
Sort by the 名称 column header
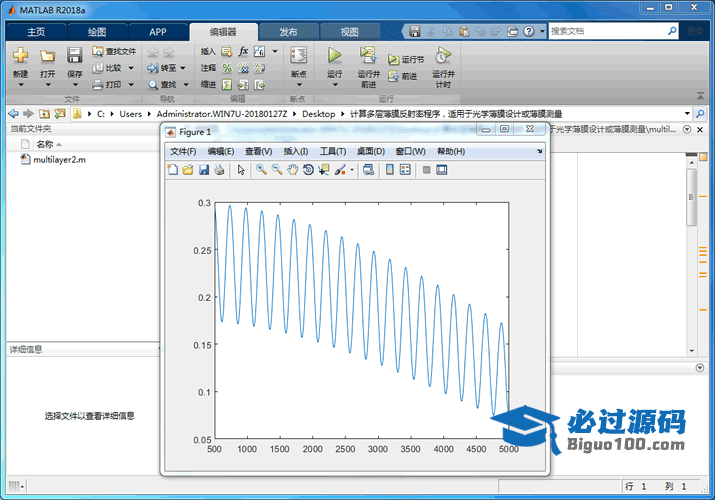tap(45, 144)
